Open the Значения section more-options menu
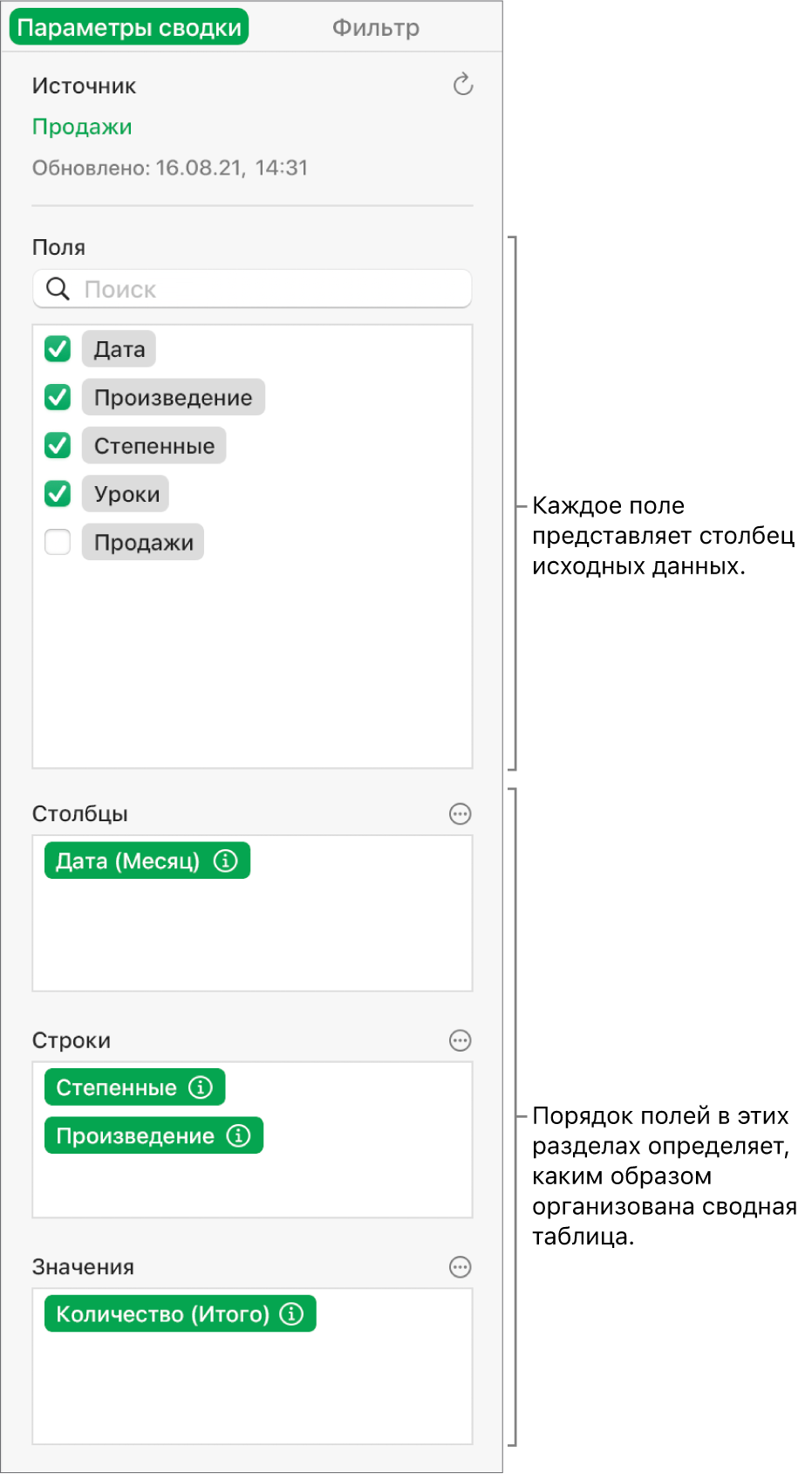The height and width of the screenshot is (1474, 812). pyautogui.click(x=460, y=1267)
